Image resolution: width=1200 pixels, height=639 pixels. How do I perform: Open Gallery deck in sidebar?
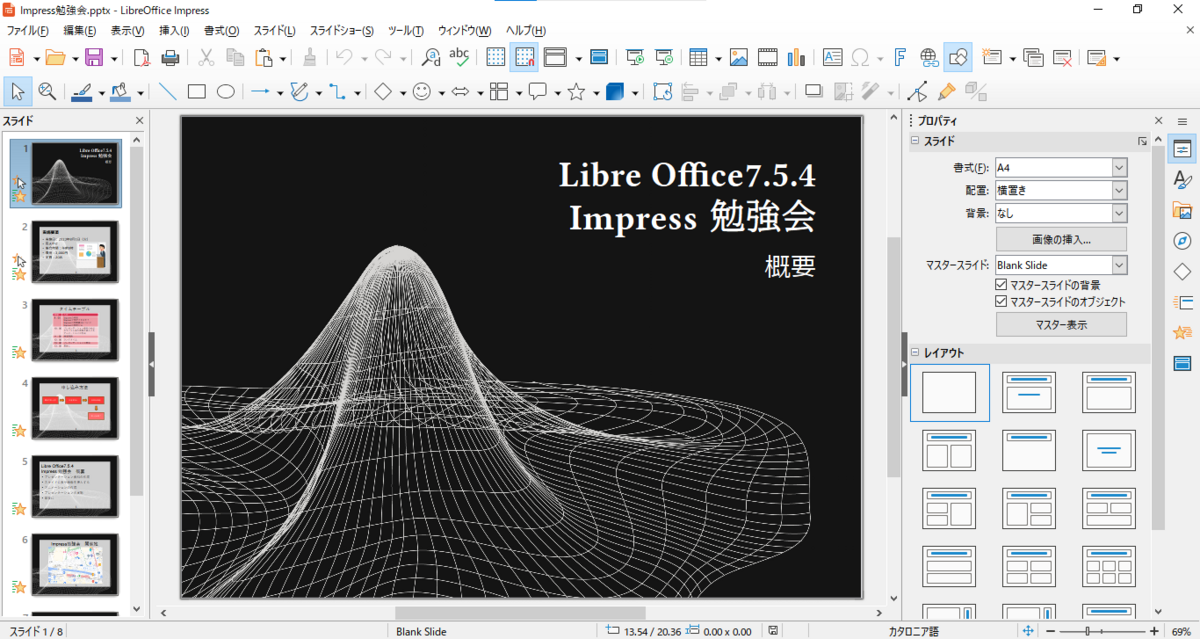point(1182,211)
